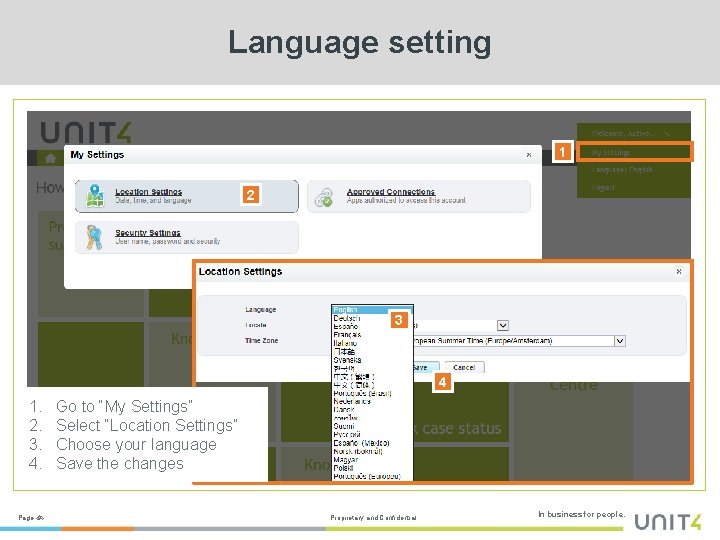Select Logout in the user menu
Image resolution: width=720 pixels, height=540 pixels.
pos(603,187)
